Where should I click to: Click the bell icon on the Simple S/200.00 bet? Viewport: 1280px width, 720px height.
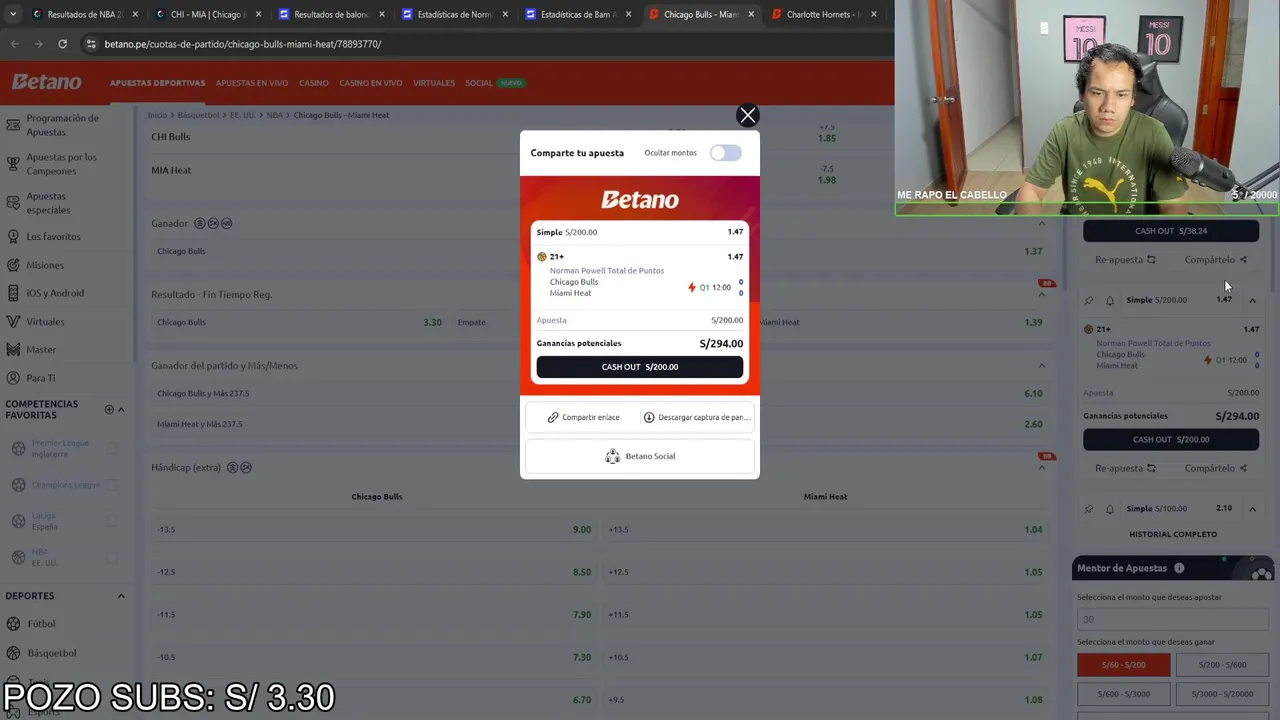click(1109, 300)
